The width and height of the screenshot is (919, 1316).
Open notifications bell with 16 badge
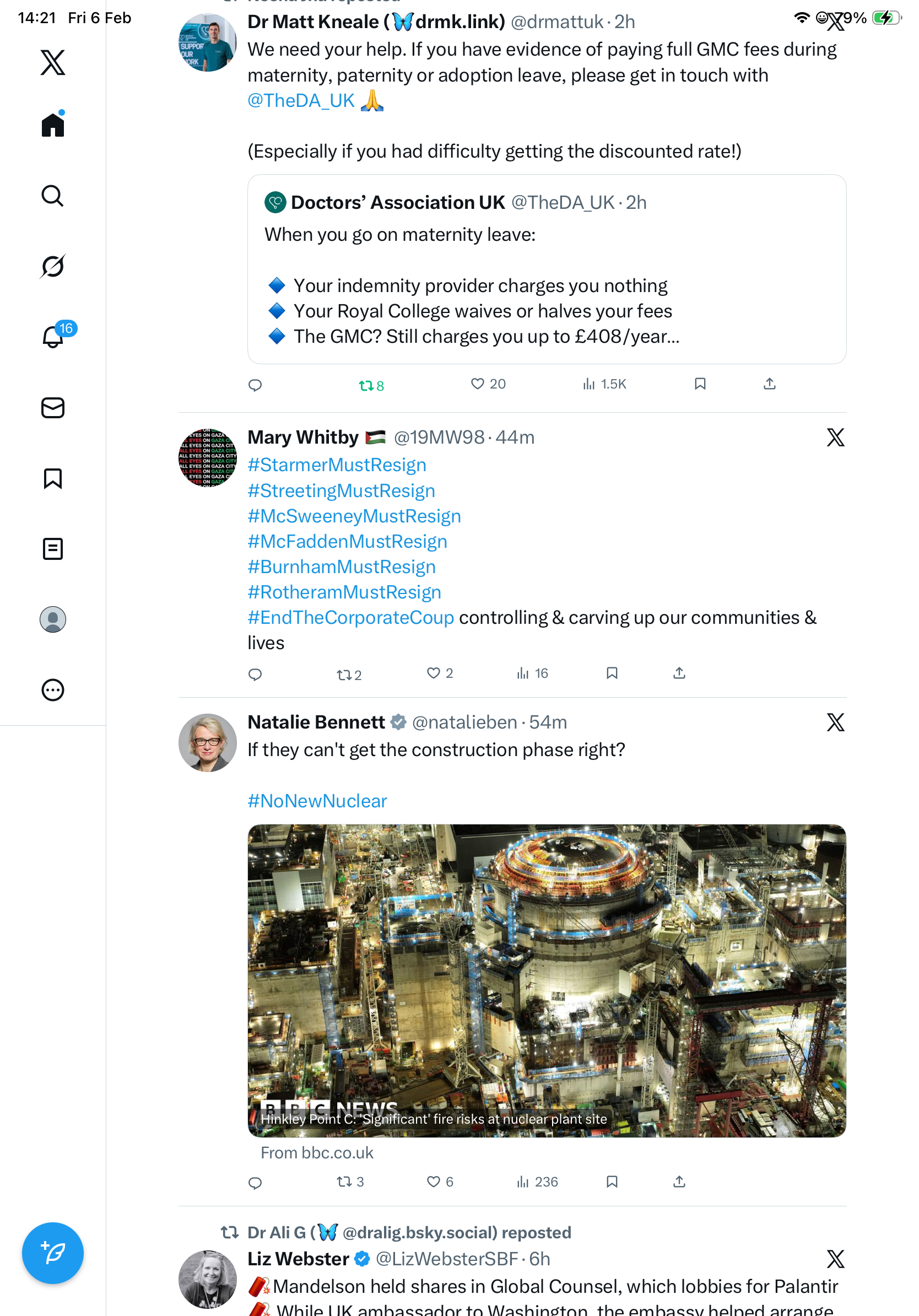[x=53, y=337]
